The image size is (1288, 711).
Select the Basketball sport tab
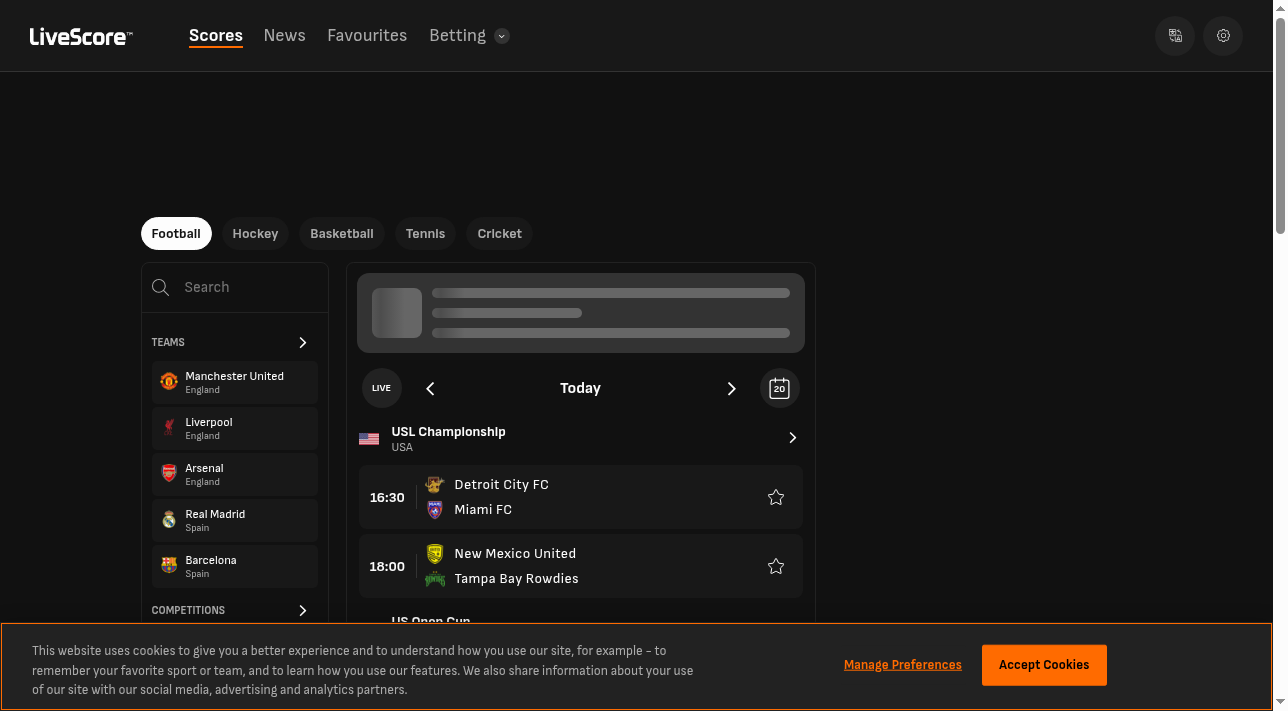pos(342,233)
